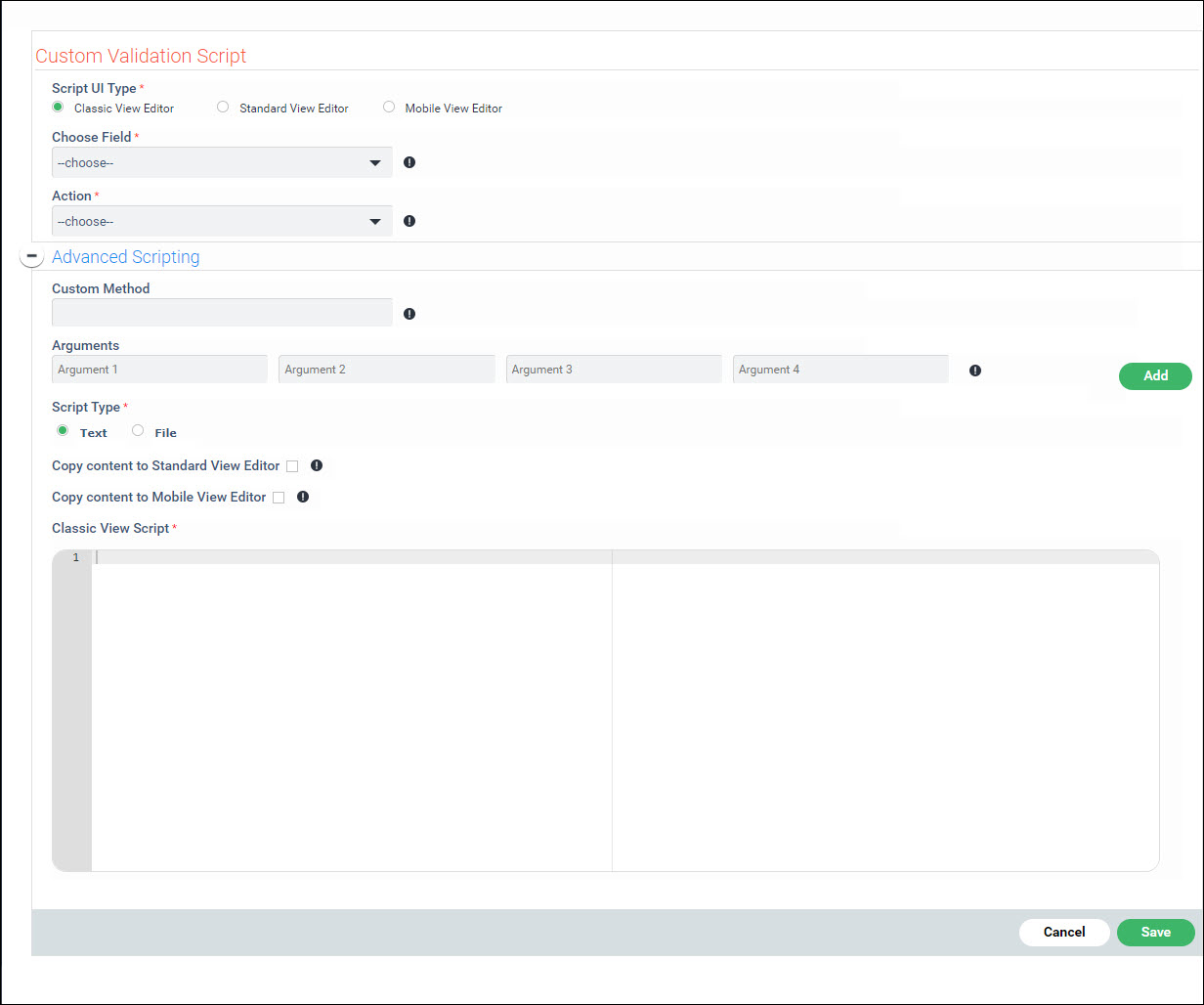1204x1005 pixels.
Task: Collapse the Advanced Scripting section
Action: point(31,256)
